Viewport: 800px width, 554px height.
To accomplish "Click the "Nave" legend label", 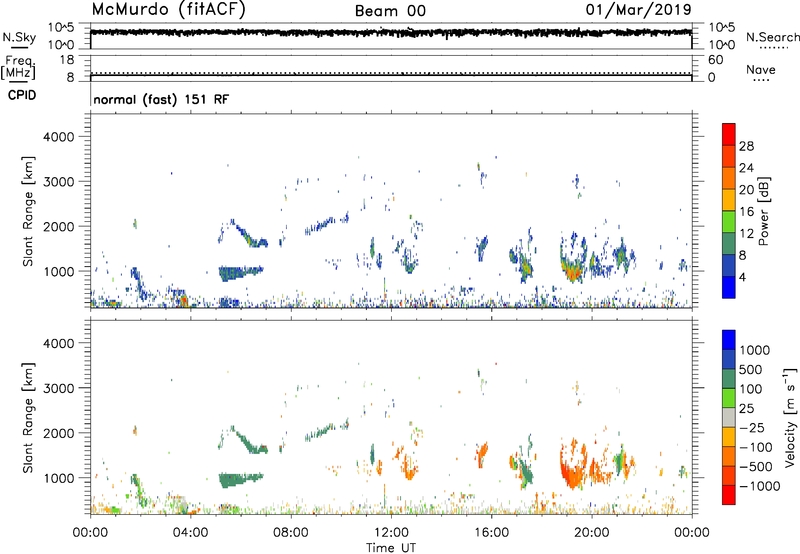I will [760, 69].
